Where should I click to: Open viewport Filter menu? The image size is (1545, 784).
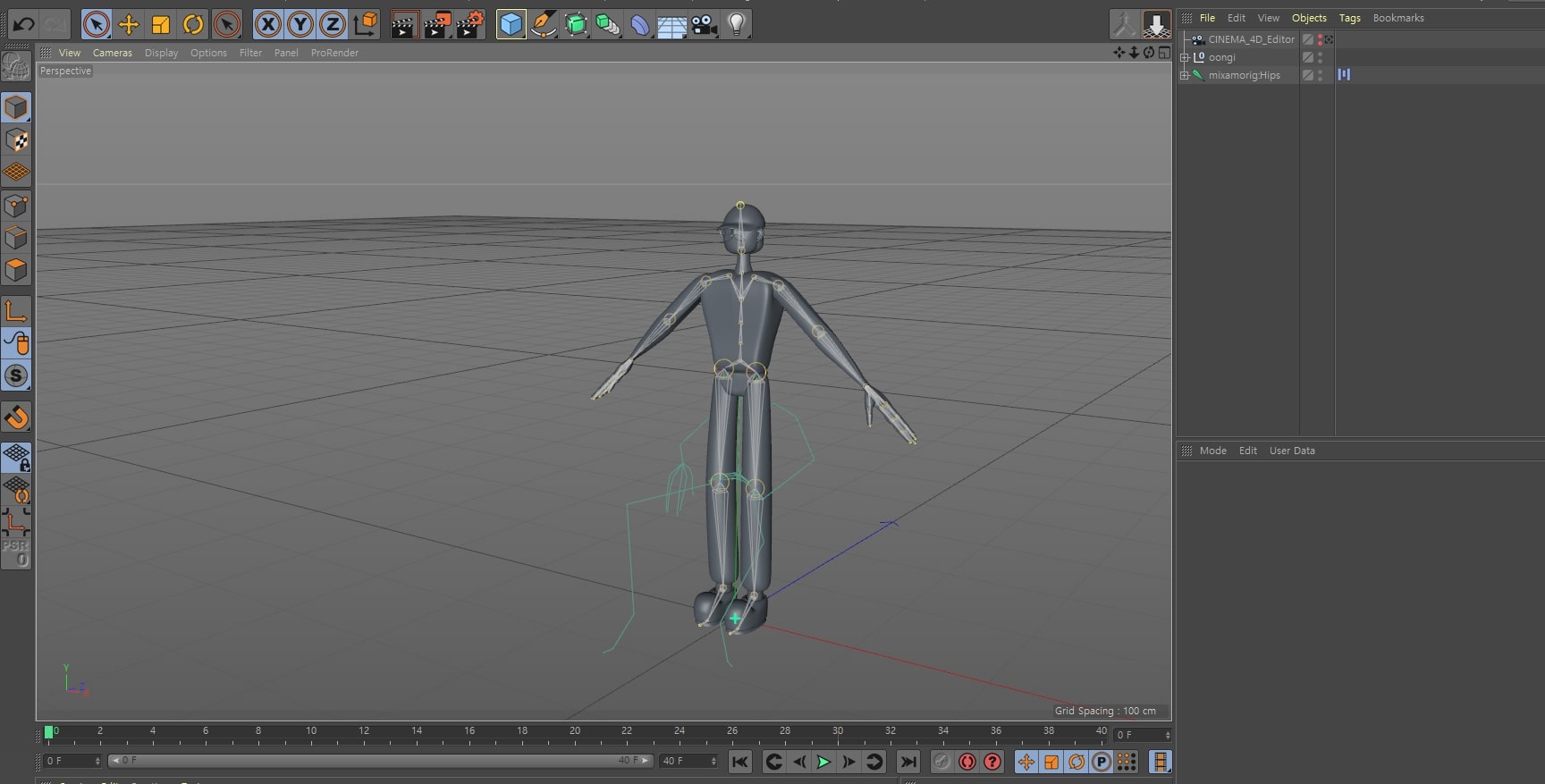coord(251,53)
